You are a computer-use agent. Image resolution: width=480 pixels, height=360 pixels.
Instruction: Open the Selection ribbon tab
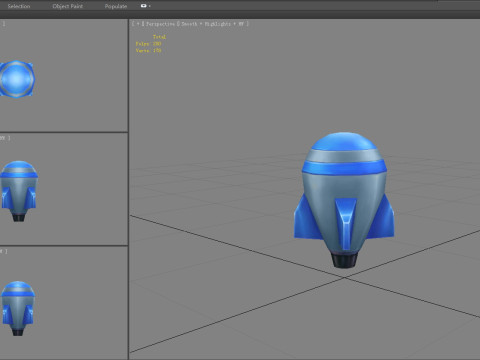[x=19, y=6]
